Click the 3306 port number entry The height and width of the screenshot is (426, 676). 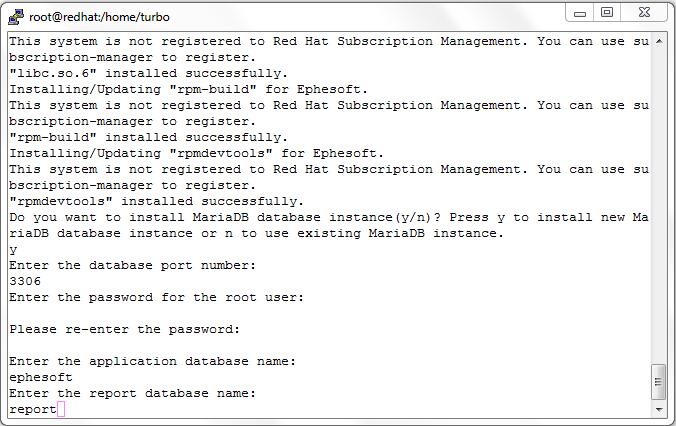pyautogui.click(x=25, y=281)
